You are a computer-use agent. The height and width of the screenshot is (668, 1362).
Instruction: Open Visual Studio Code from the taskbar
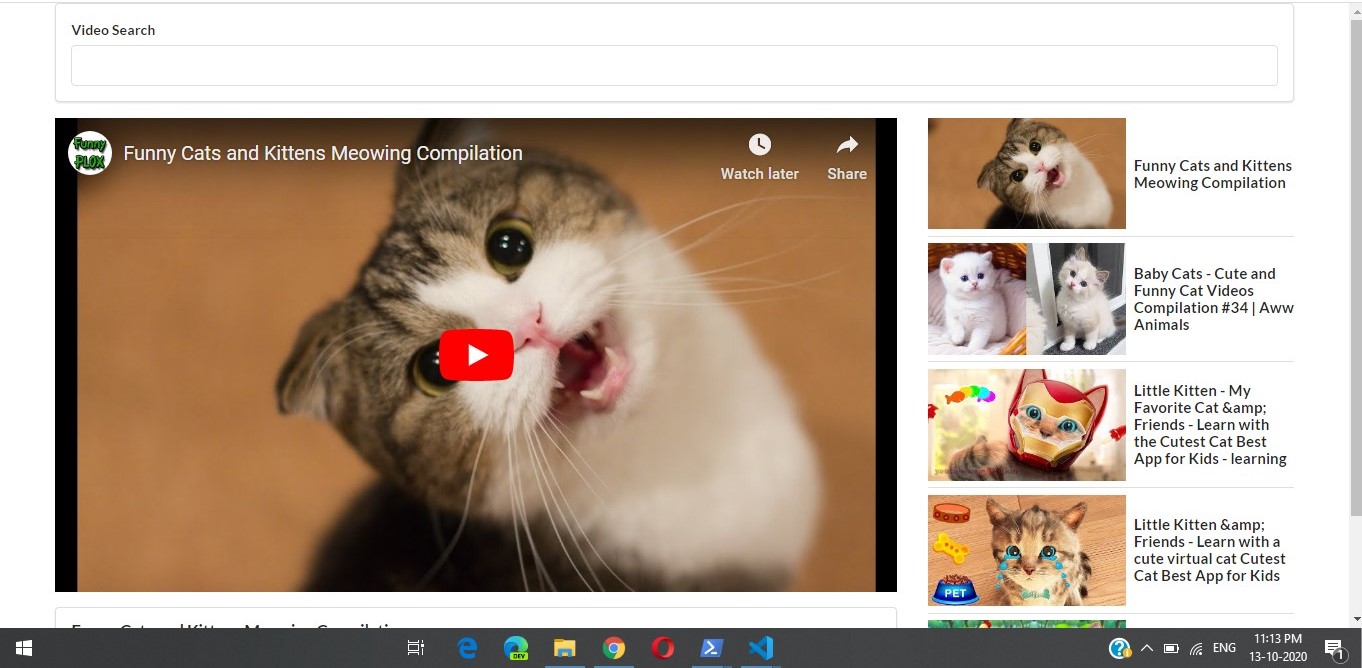761,648
